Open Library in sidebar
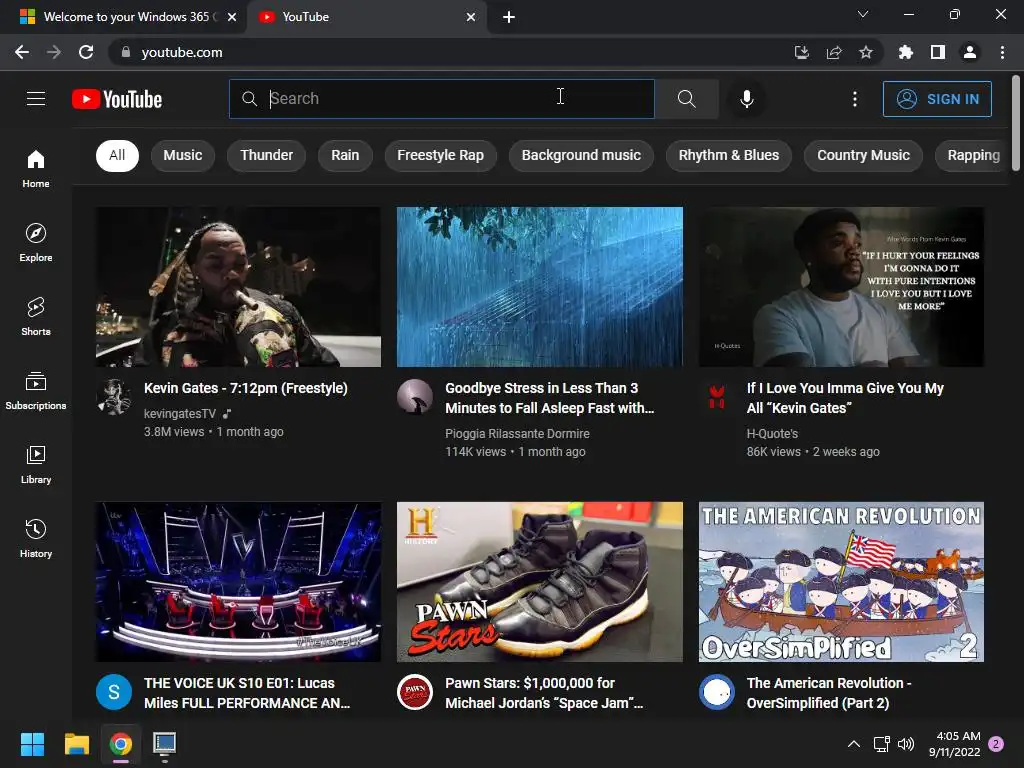Viewport: 1024px width, 768px height. tap(36, 464)
